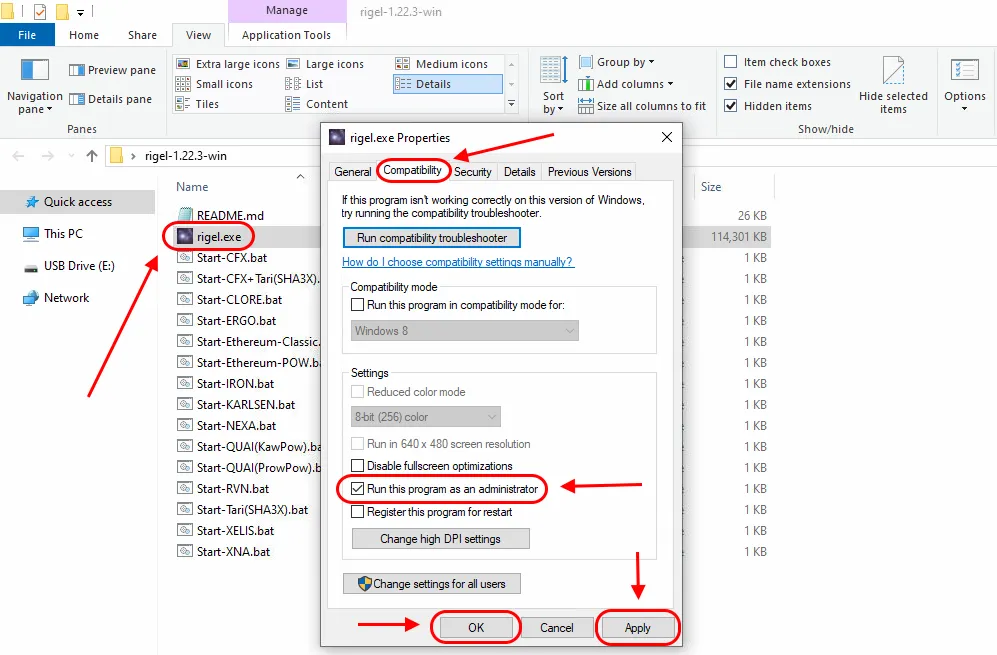The width and height of the screenshot is (997, 655).
Task: Uncheck Run this program as an administrator
Action: coord(358,489)
